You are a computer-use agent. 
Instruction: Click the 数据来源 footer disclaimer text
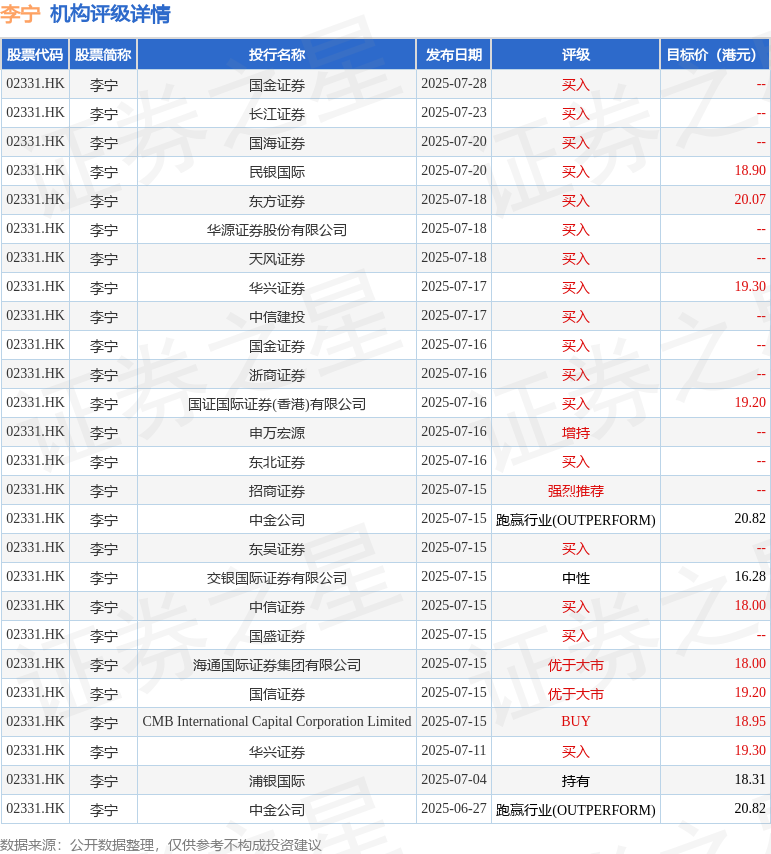tap(161, 845)
